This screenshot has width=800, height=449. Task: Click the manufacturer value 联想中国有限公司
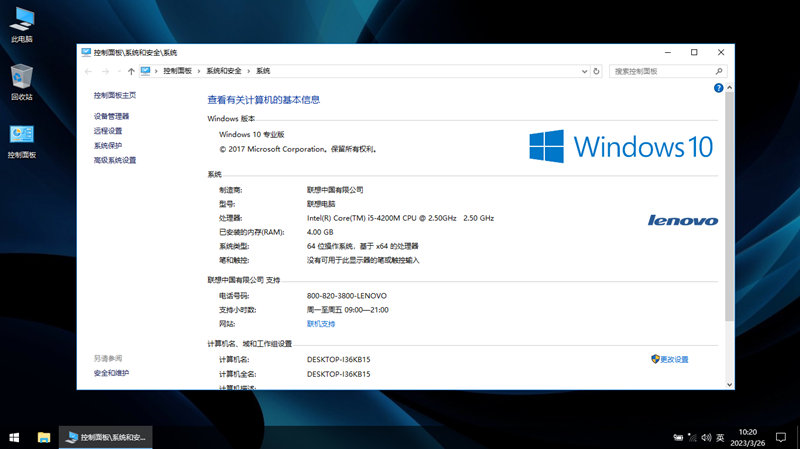click(335, 190)
